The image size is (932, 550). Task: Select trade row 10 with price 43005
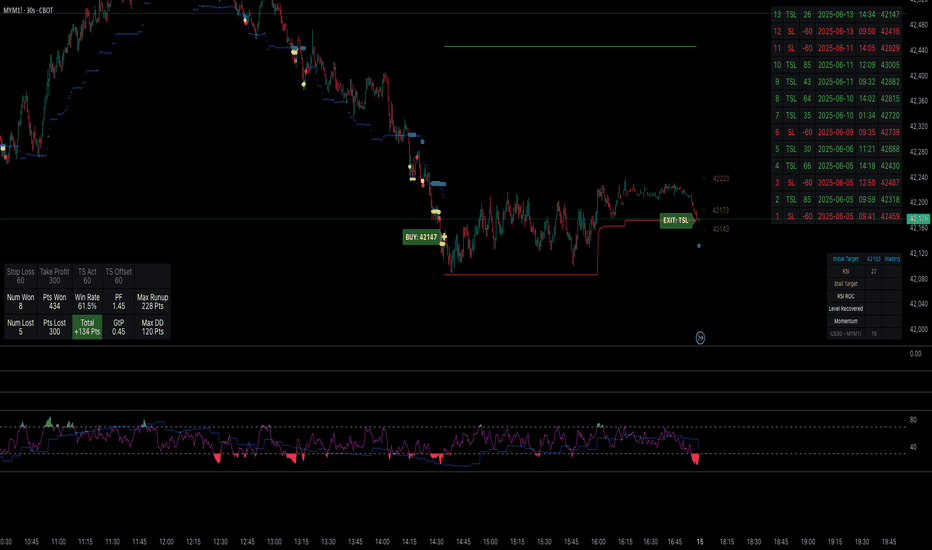[836, 65]
